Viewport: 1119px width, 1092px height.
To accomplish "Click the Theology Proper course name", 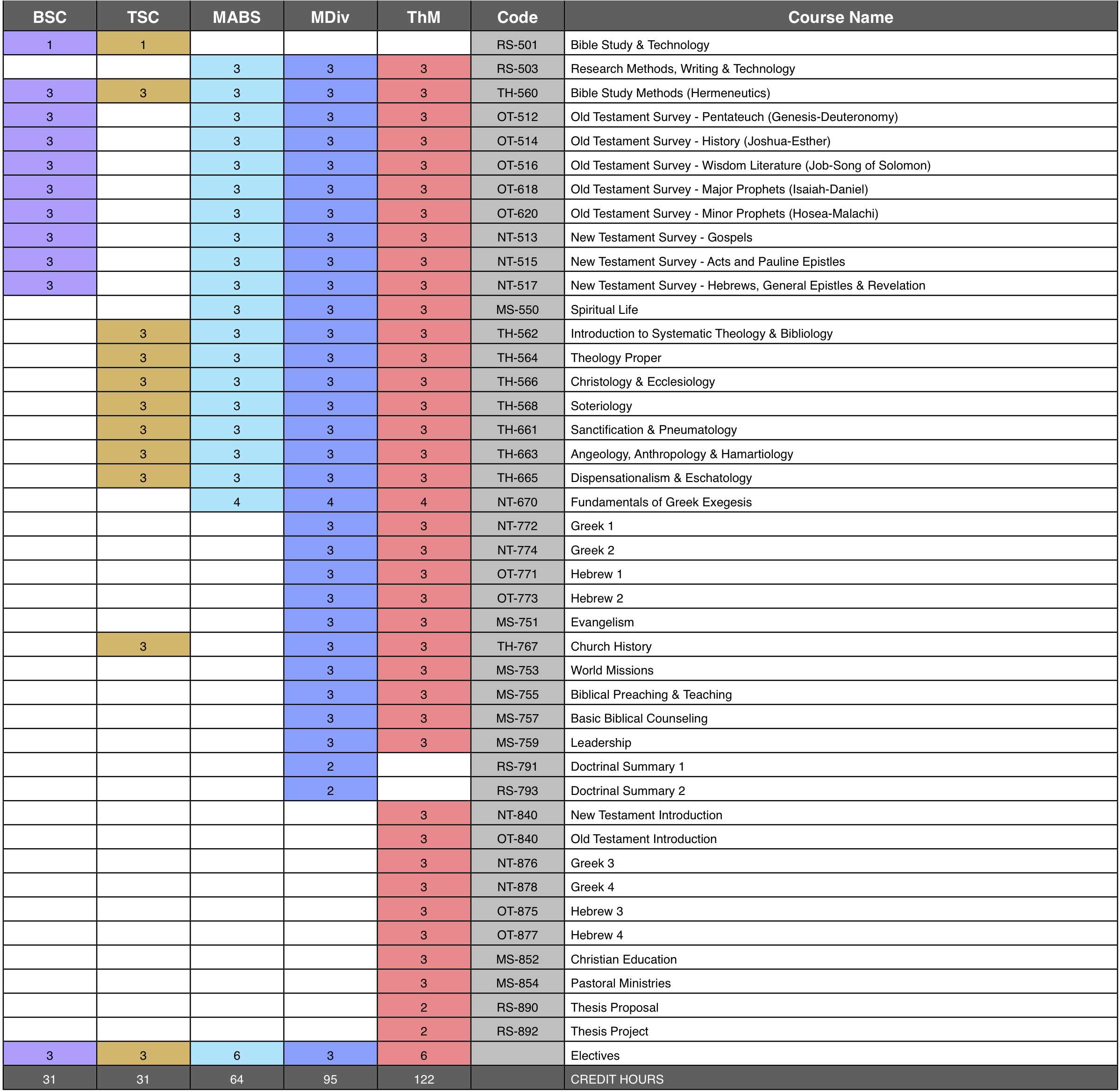I will (616, 358).
